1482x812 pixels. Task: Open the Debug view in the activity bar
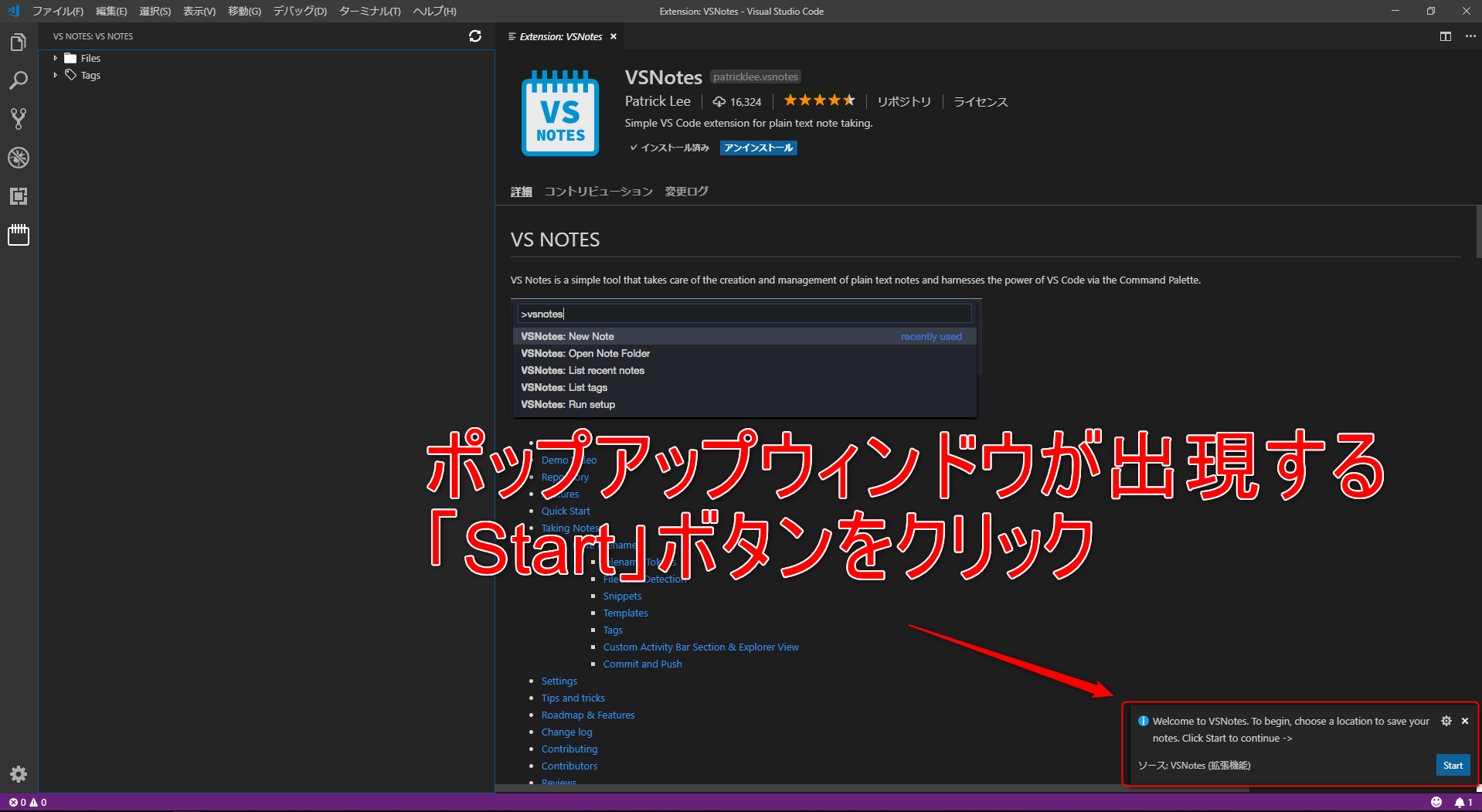click(x=19, y=158)
